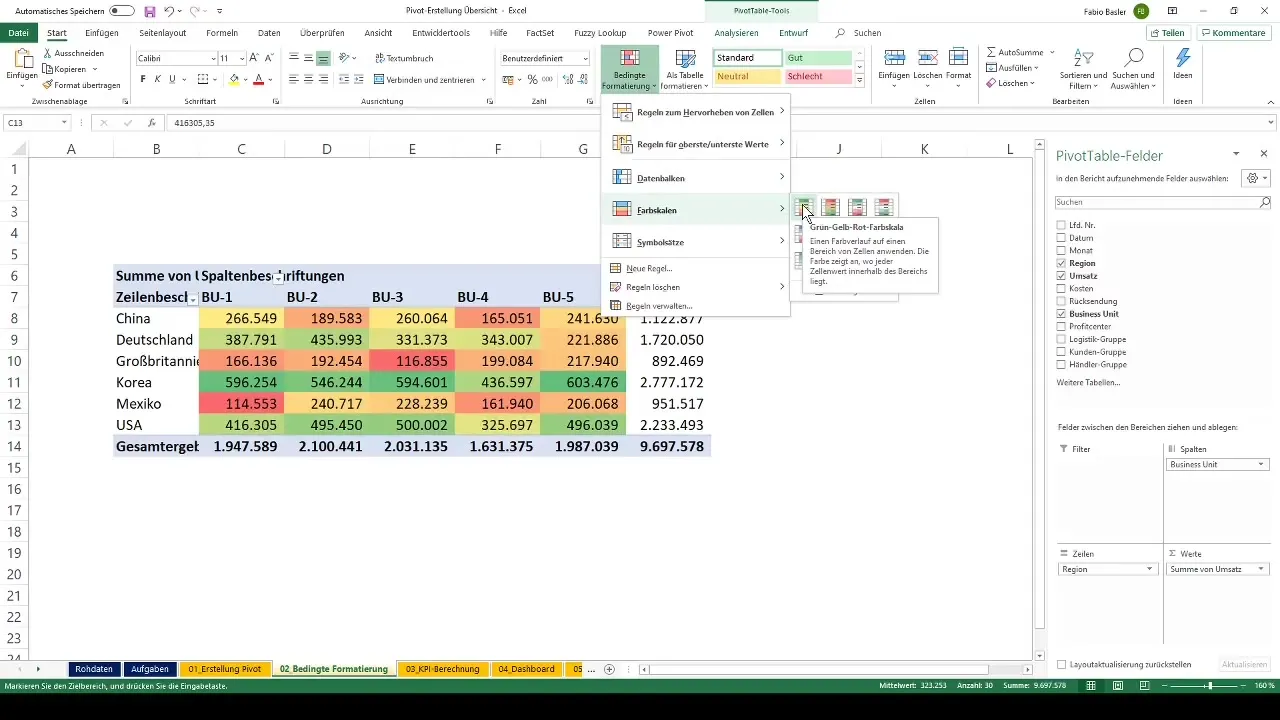Choose Regeln verwalten... menu entry

point(696,305)
